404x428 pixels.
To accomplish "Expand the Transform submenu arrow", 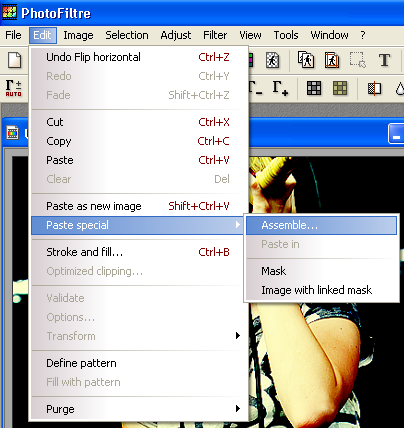I will click(x=238, y=336).
